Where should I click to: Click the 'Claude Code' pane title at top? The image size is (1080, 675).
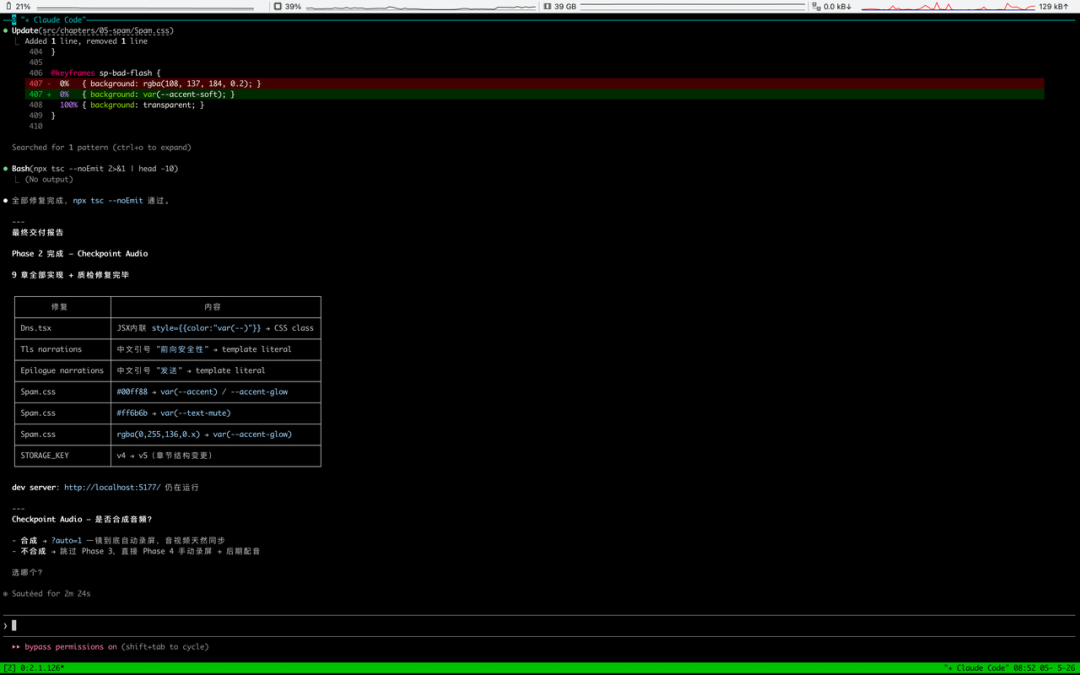click(56, 20)
